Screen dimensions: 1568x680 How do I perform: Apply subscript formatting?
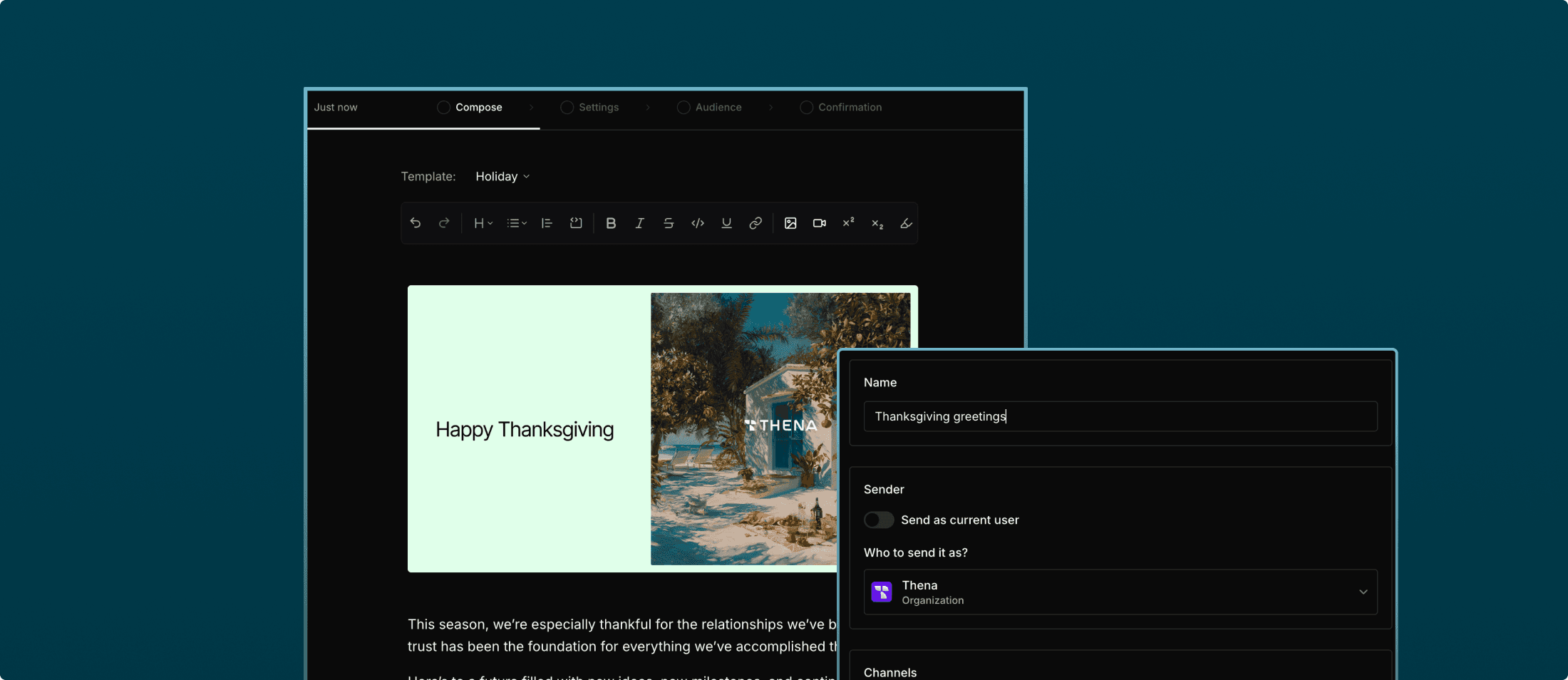[877, 223]
